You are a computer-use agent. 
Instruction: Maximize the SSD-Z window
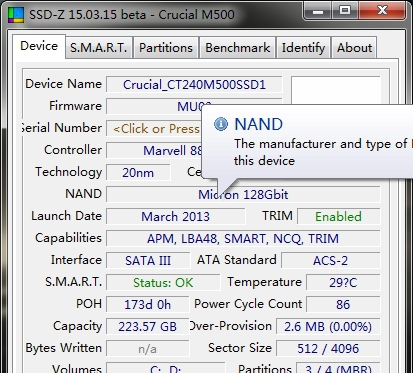click(345, 10)
